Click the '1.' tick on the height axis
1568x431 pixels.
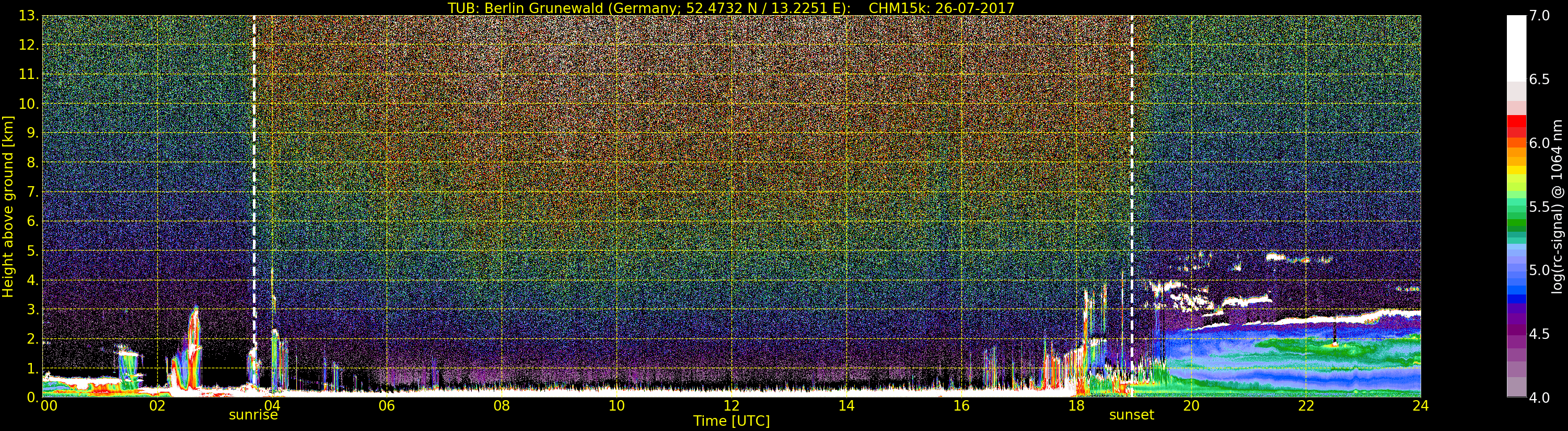coord(33,368)
